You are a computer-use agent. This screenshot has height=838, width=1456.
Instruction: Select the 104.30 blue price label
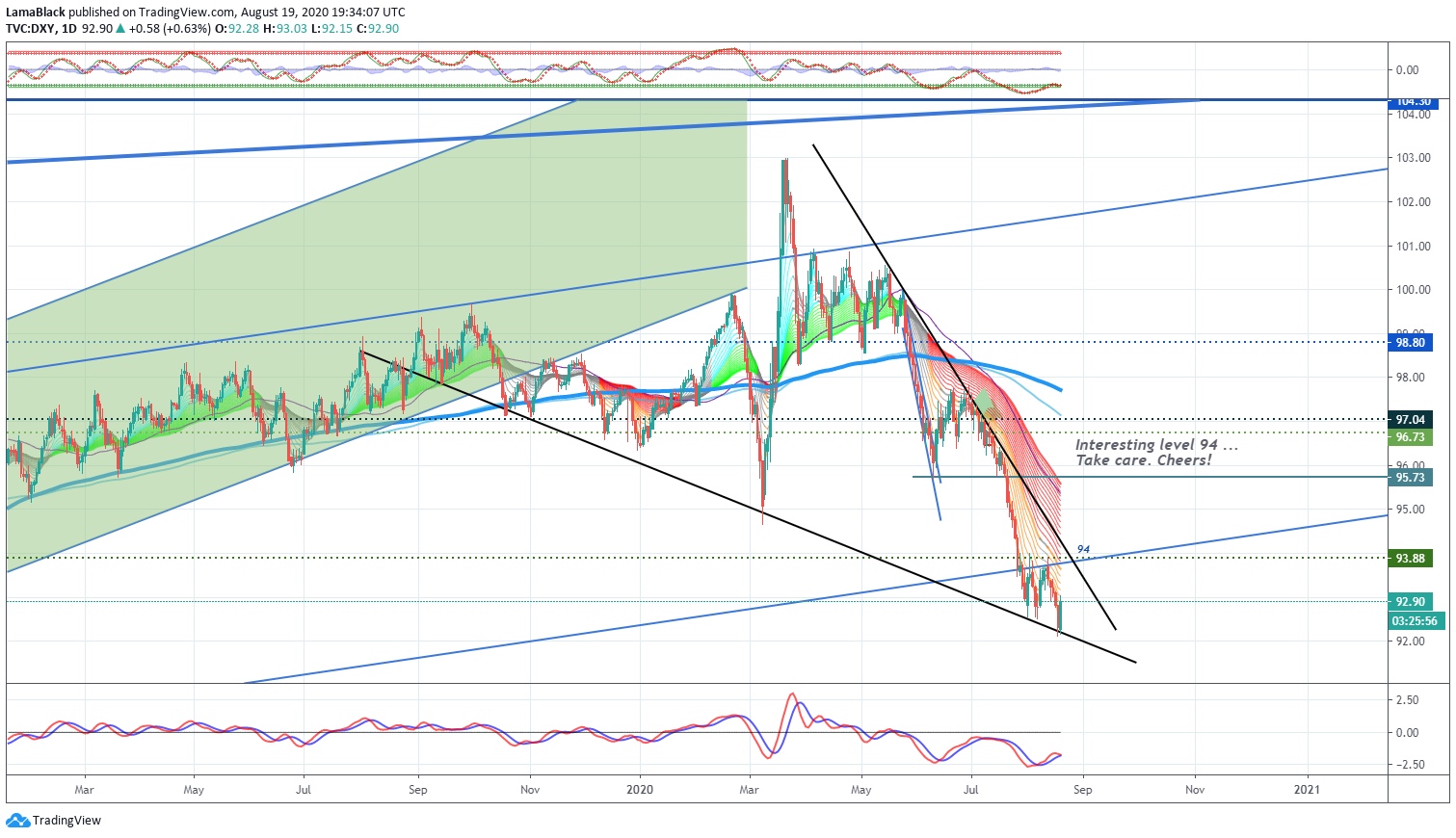click(x=1411, y=101)
